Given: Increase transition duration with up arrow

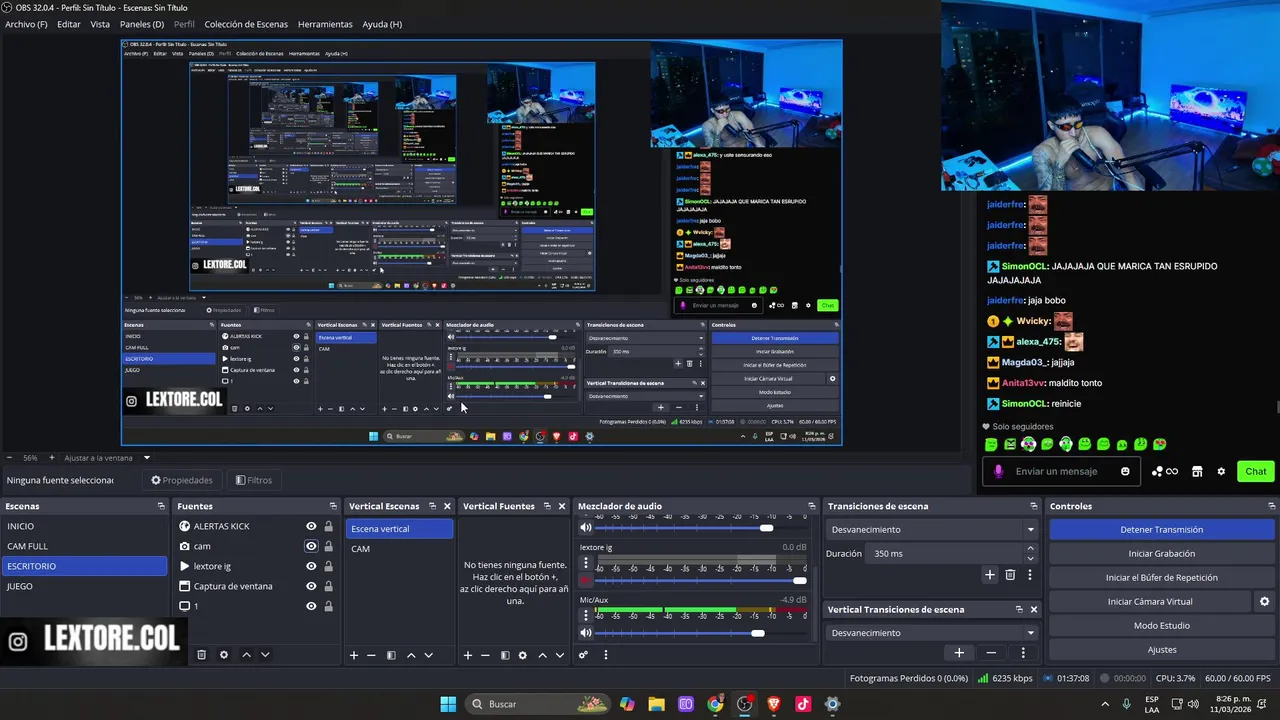Looking at the screenshot, I should click(x=1031, y=548).
